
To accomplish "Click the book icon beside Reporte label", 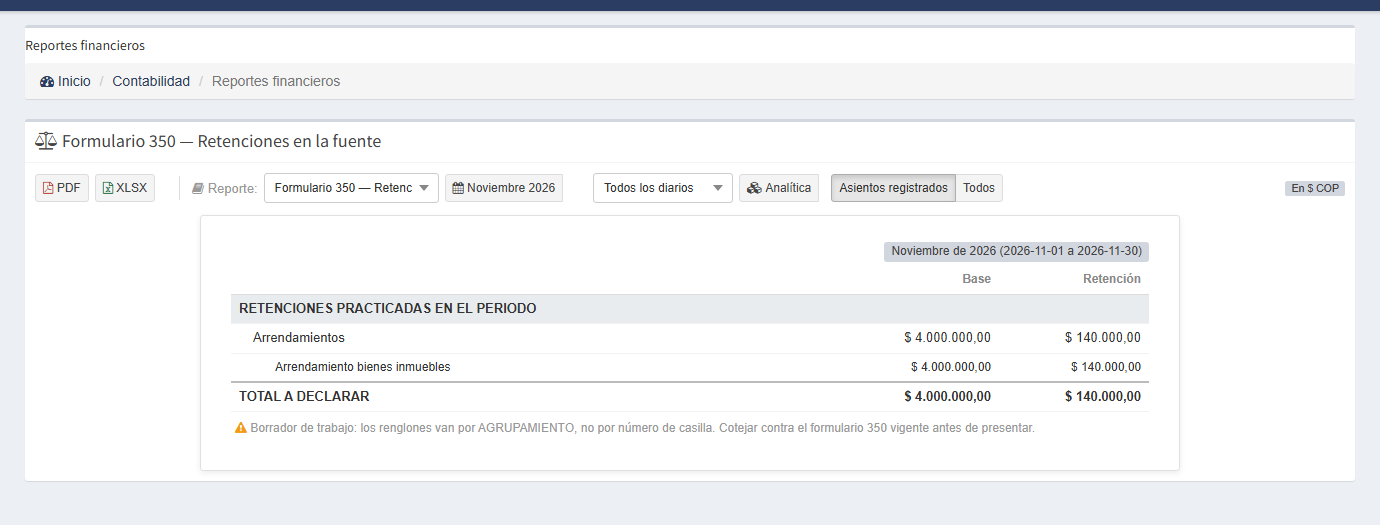I will point(198,188).
